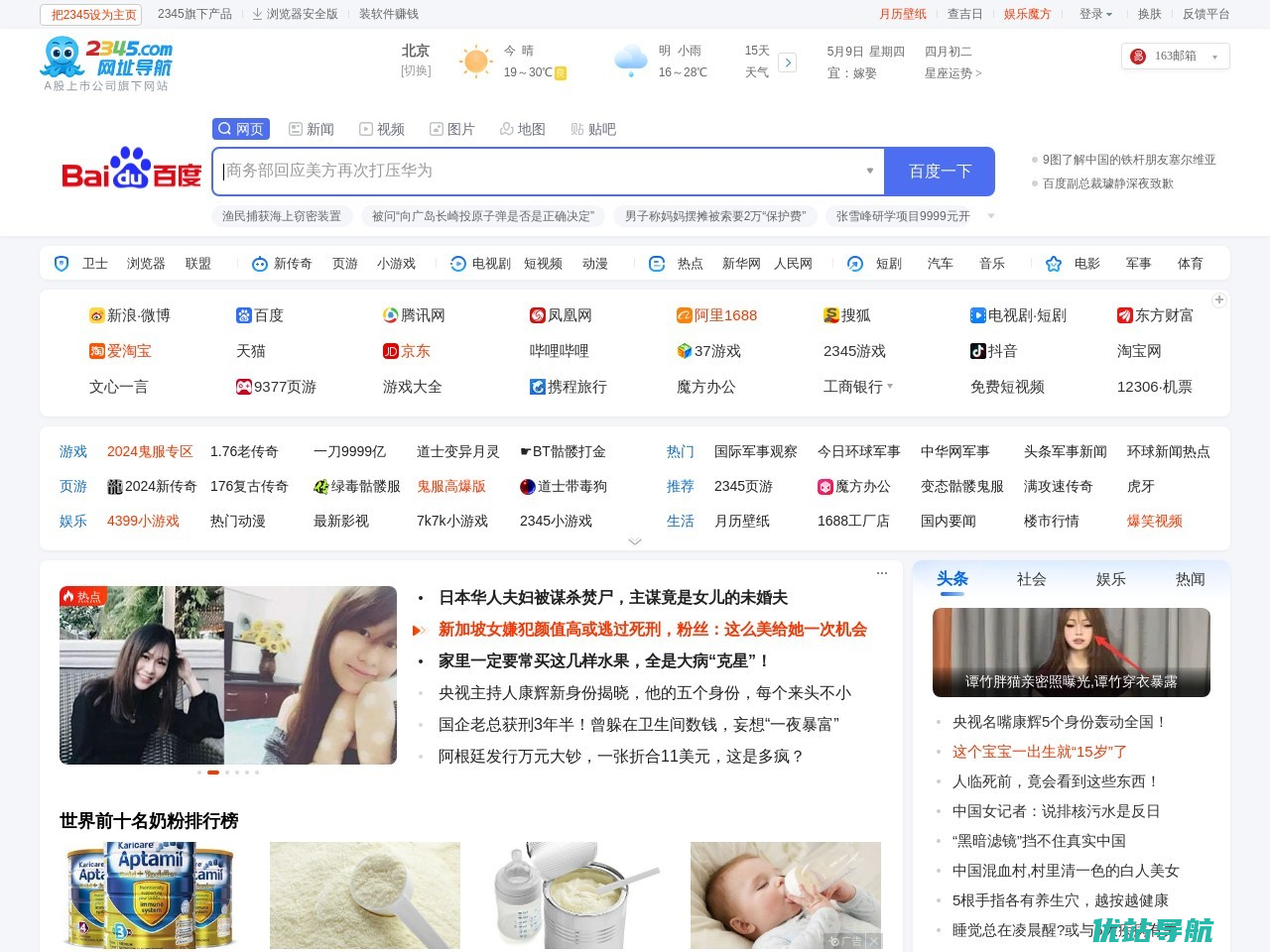Viewport: 1270px width, 952px height.
Task: Open the 月历壁纸 link in top bar
Action: click(x=903, y=14)
